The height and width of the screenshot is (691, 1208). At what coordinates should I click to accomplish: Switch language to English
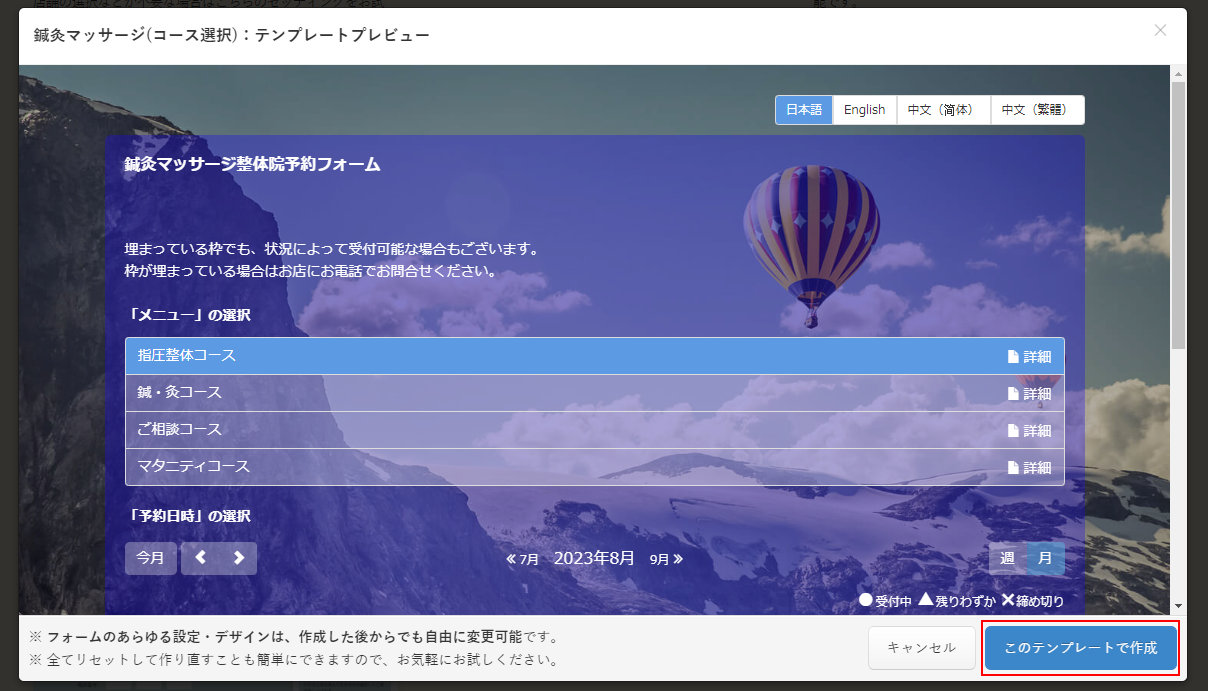[x=864, y=110]
